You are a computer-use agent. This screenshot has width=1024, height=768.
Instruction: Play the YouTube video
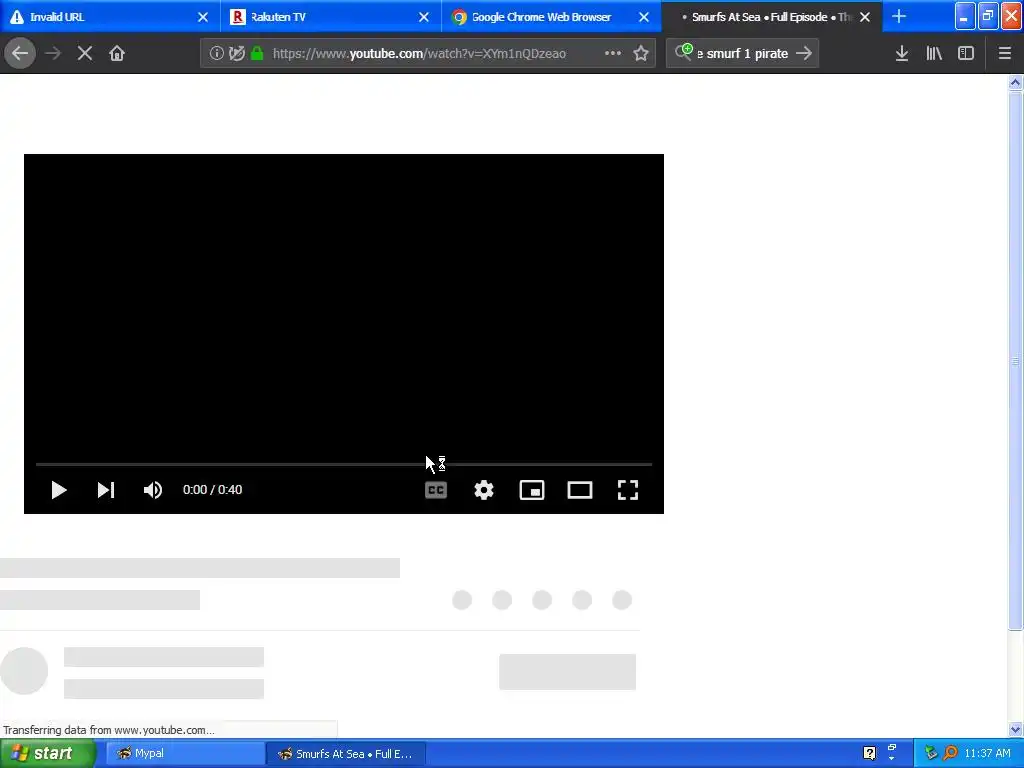[x=59, y=490]
